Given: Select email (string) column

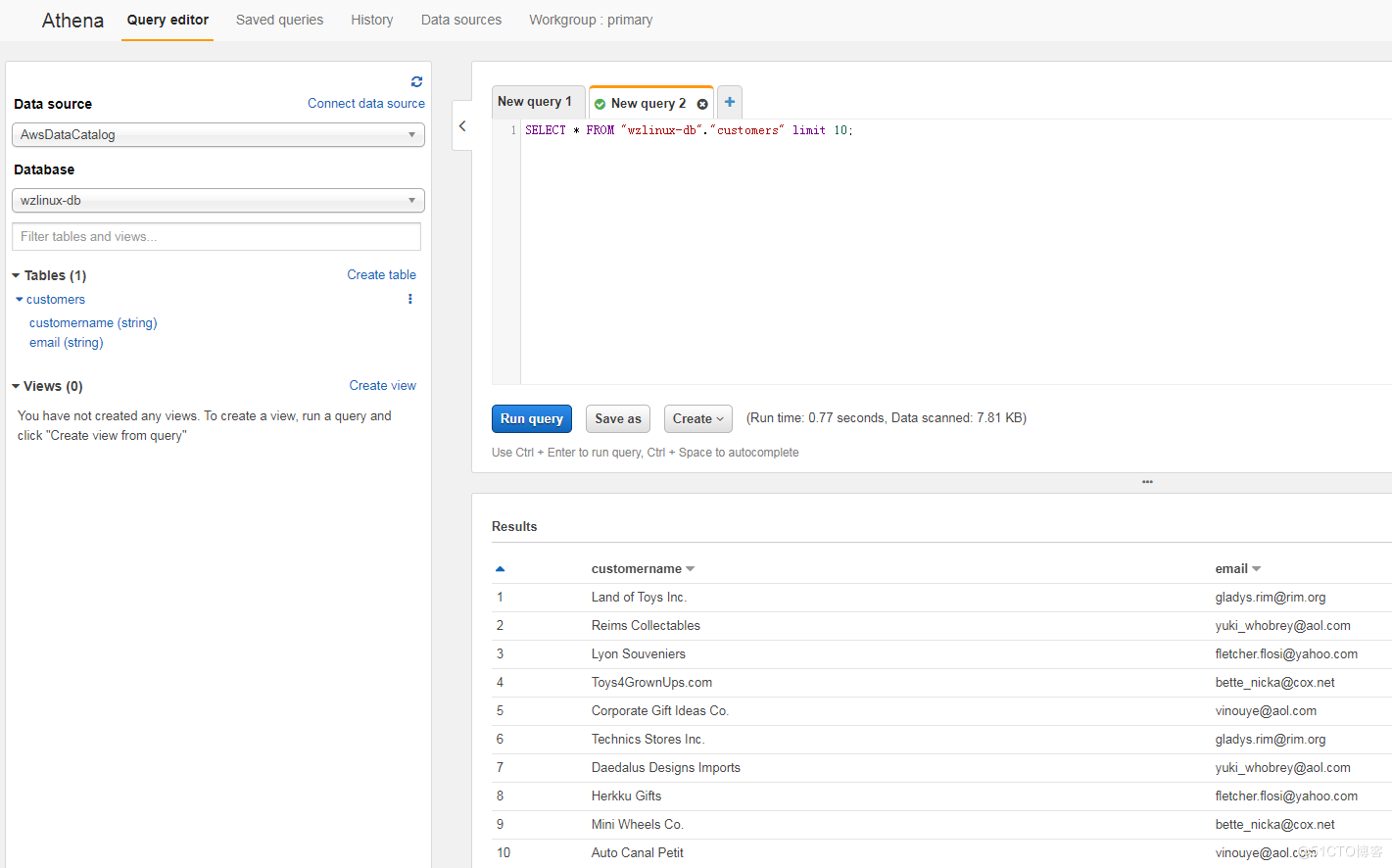Looking at the screenshot, I should point(67,343).
